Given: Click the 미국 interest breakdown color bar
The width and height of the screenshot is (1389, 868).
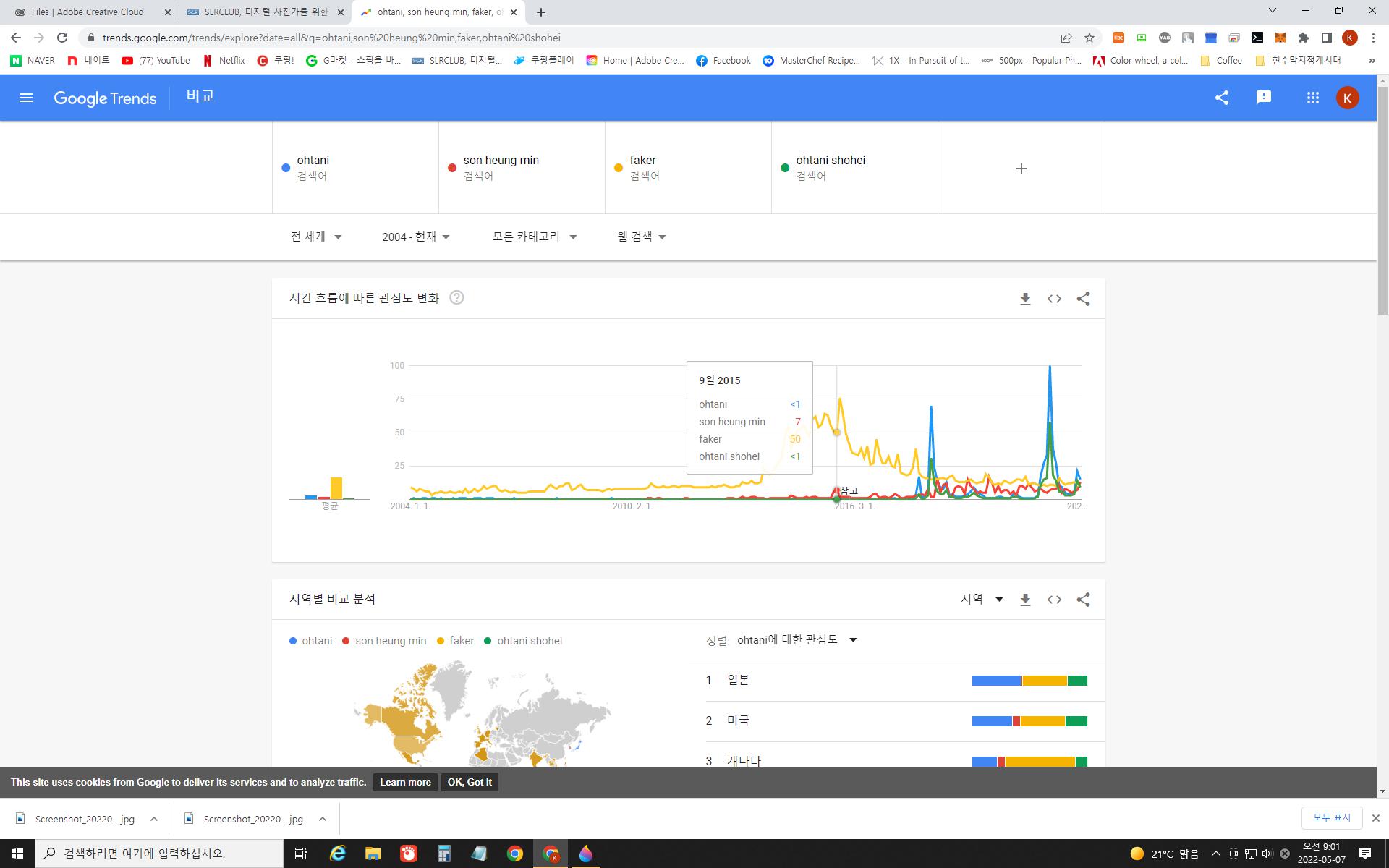Looking at the screenshot, I should 1029,721.
